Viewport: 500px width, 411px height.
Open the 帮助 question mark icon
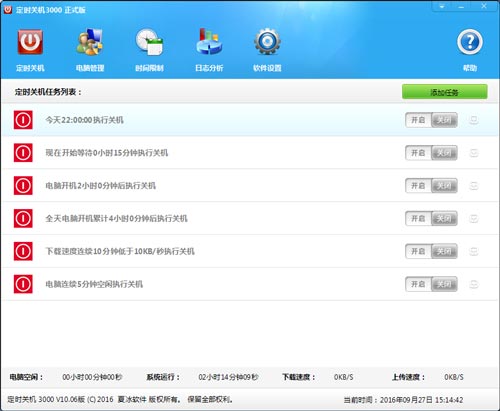[x=470, y=42]
